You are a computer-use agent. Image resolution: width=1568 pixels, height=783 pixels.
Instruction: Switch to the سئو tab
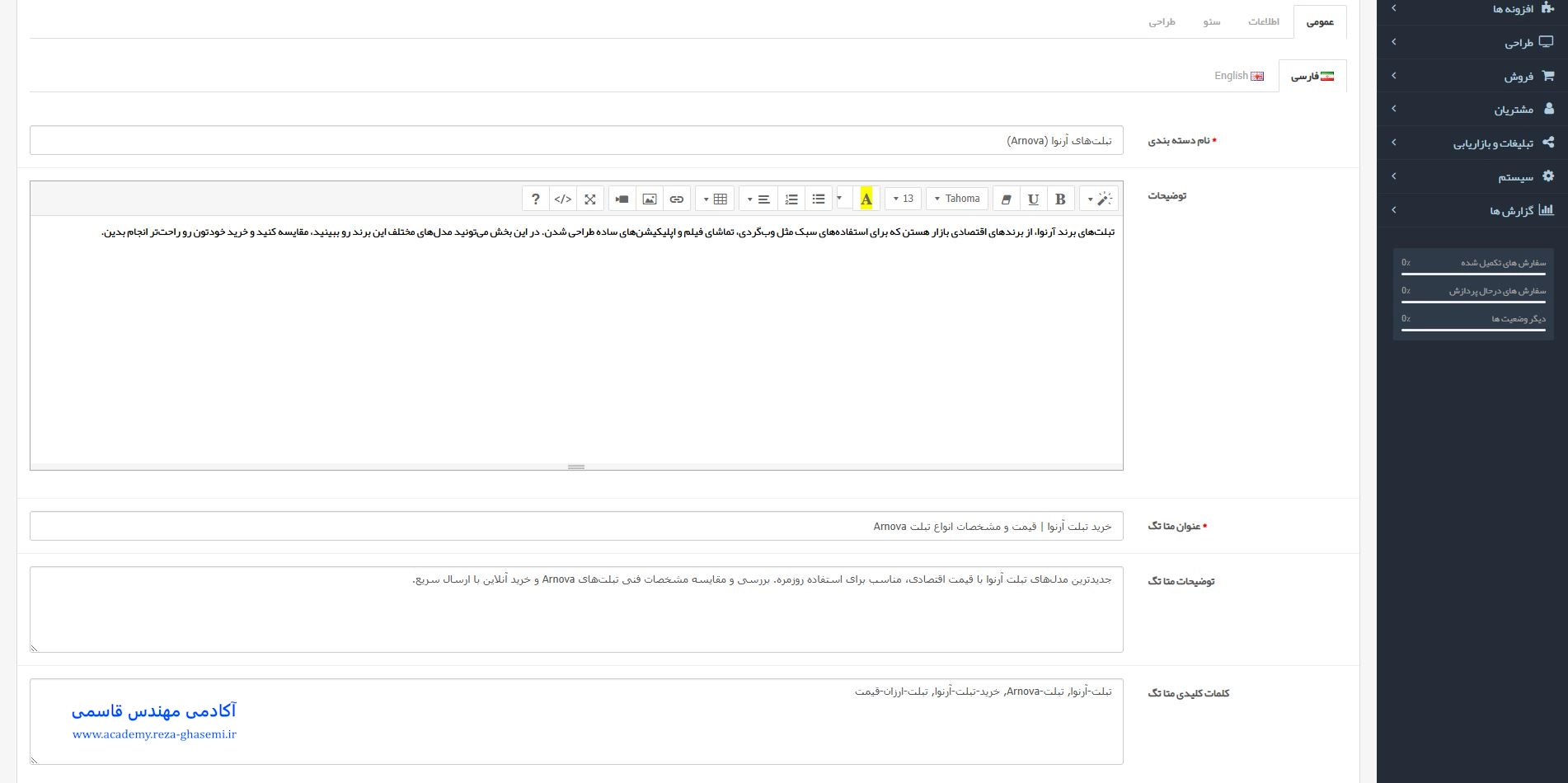pos(1211,21)
